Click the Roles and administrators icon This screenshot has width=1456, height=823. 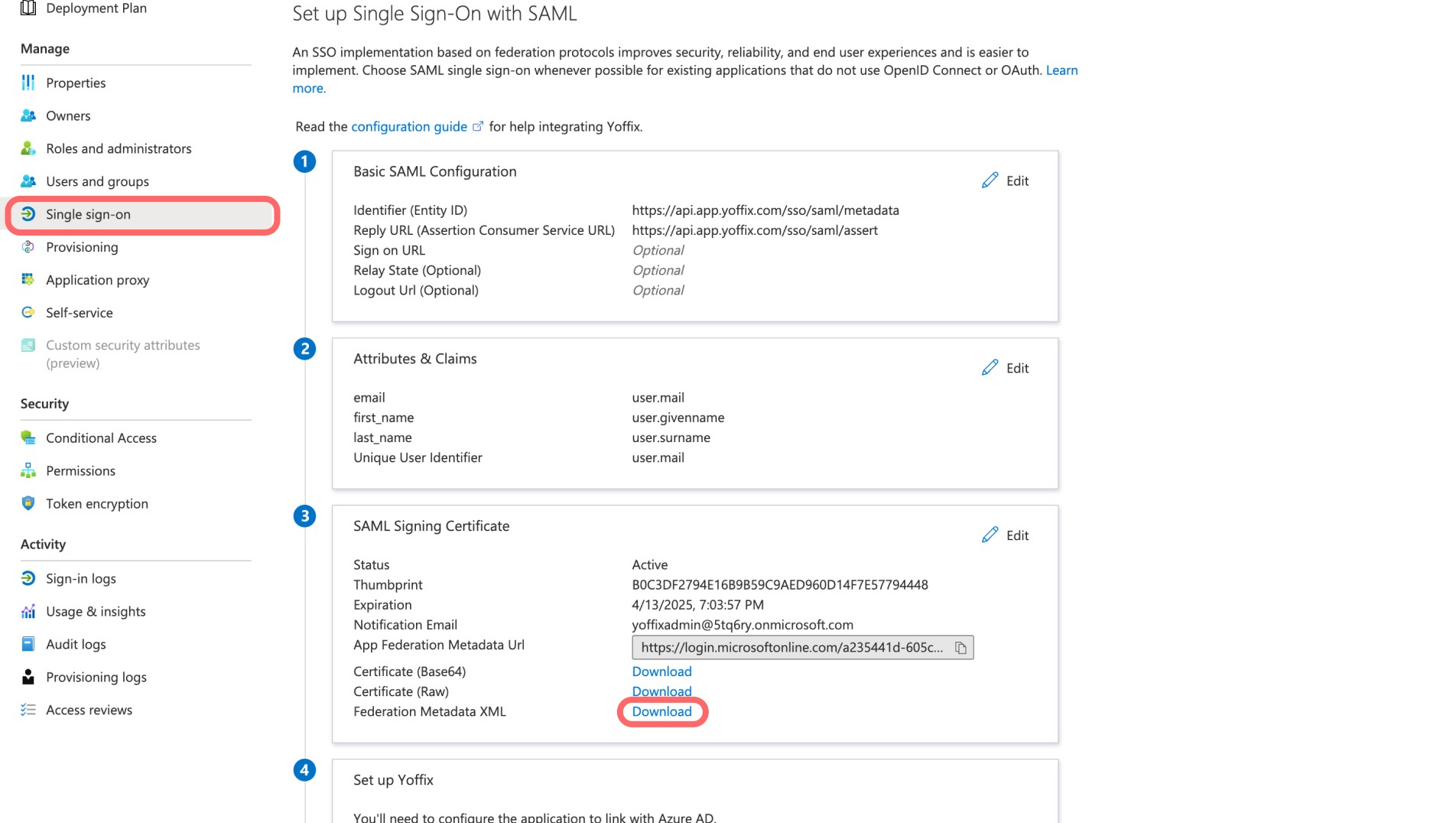click(x=28, y=148)
